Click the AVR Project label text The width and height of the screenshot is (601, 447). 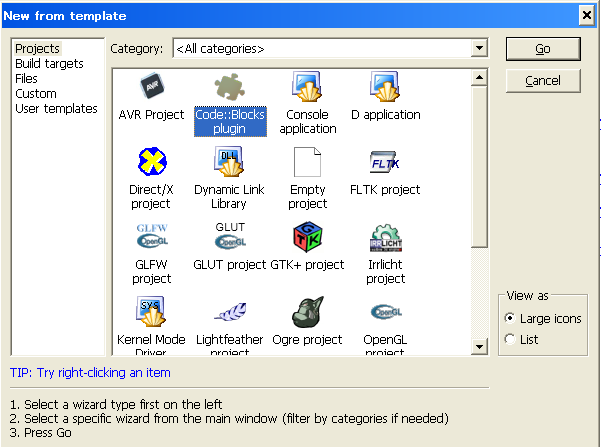tap(151, 115)
